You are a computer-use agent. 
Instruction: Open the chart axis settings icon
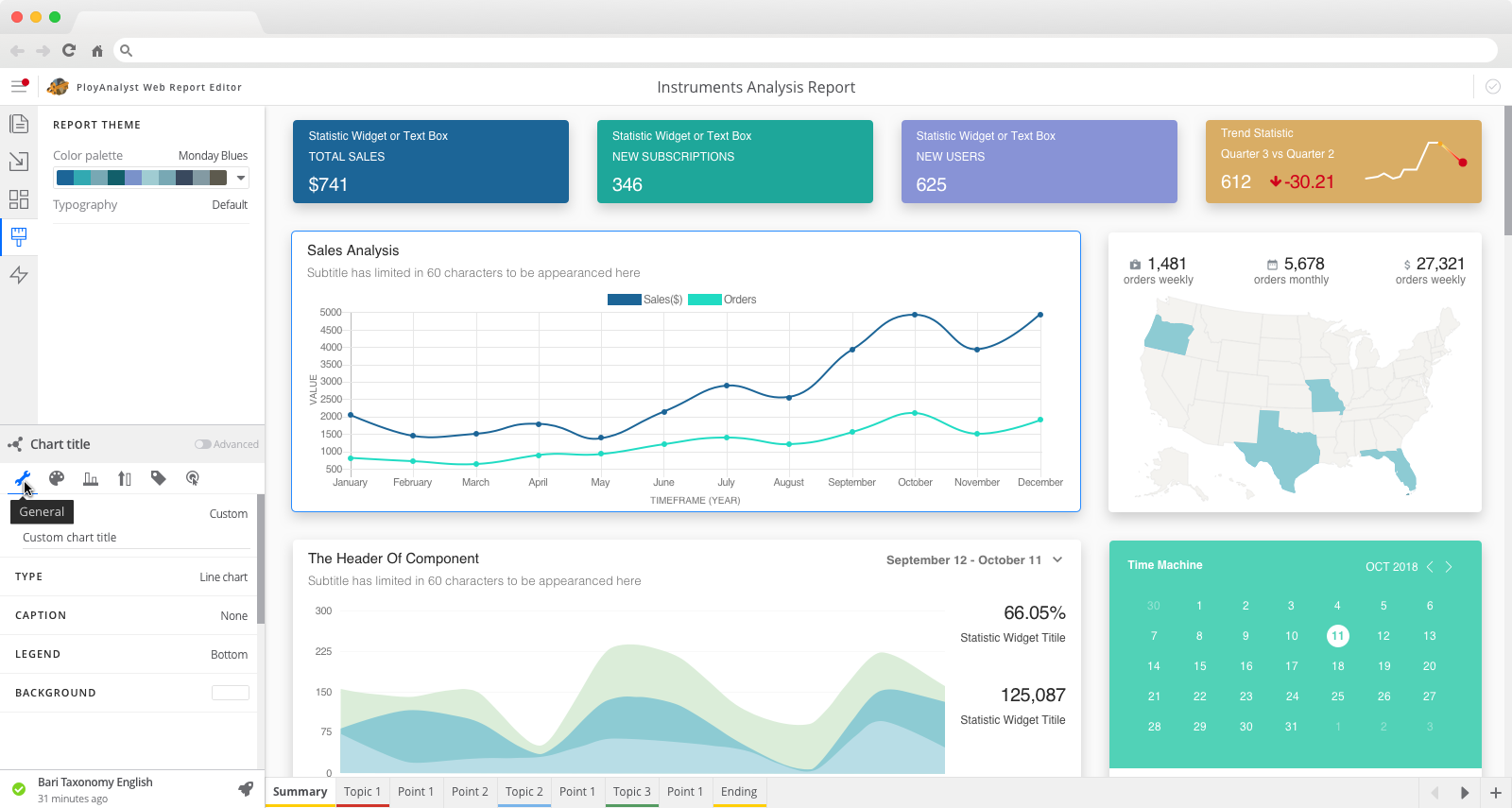[x=91, y=478]
